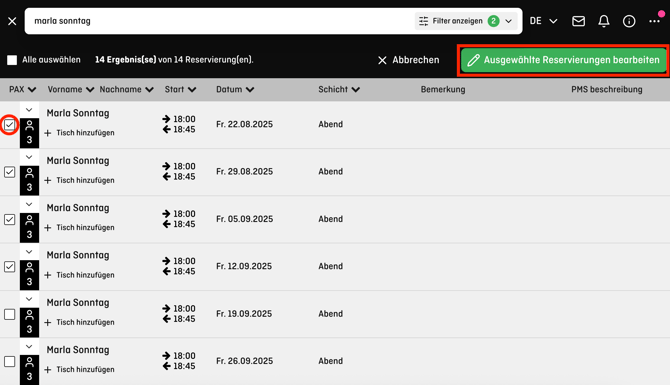Sort by the Vorname column
This screenshot has width=670, height=385.
pyautogui.click(x=71, y=89)
